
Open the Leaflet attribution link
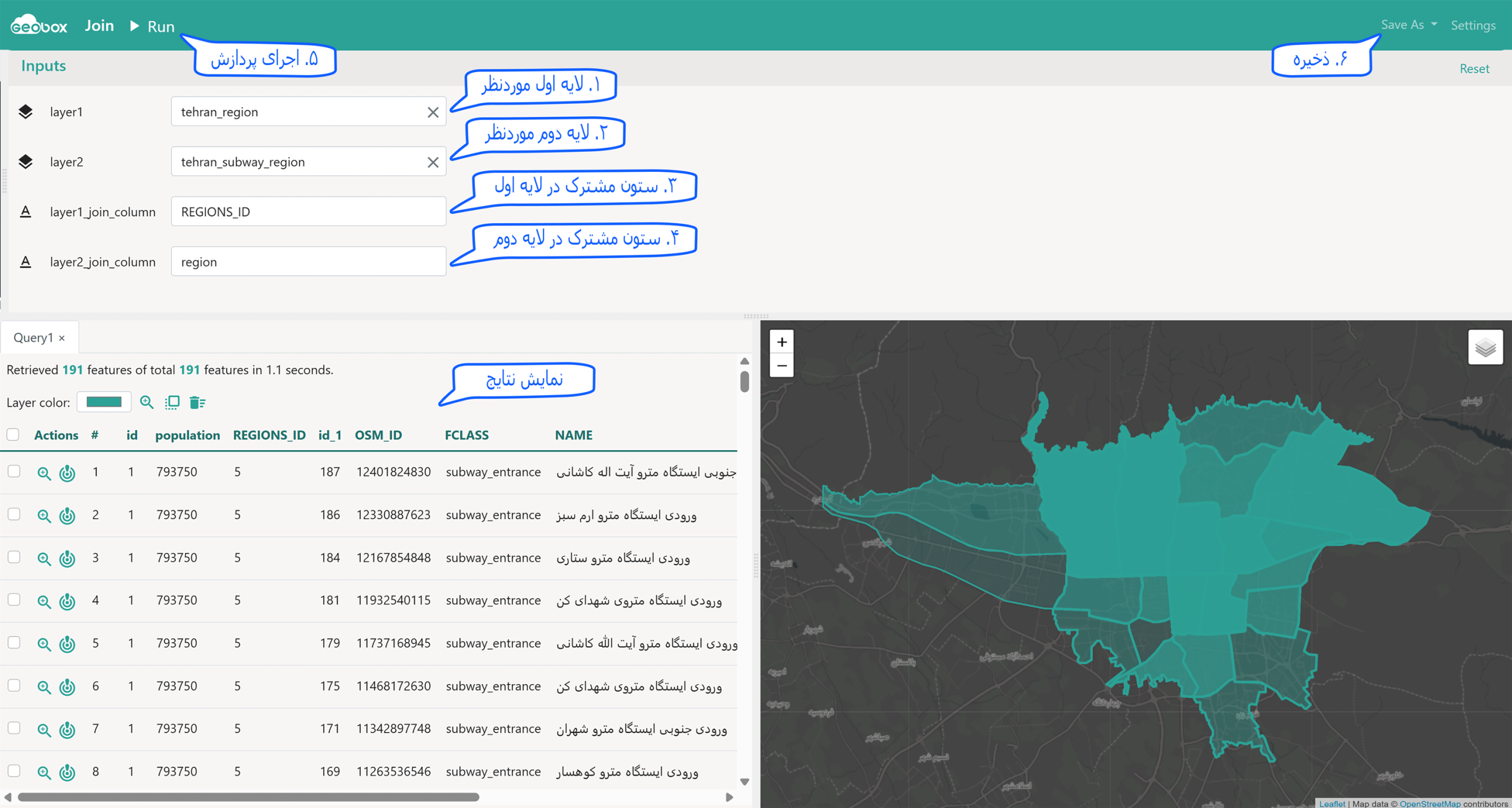click(1332, 803)
